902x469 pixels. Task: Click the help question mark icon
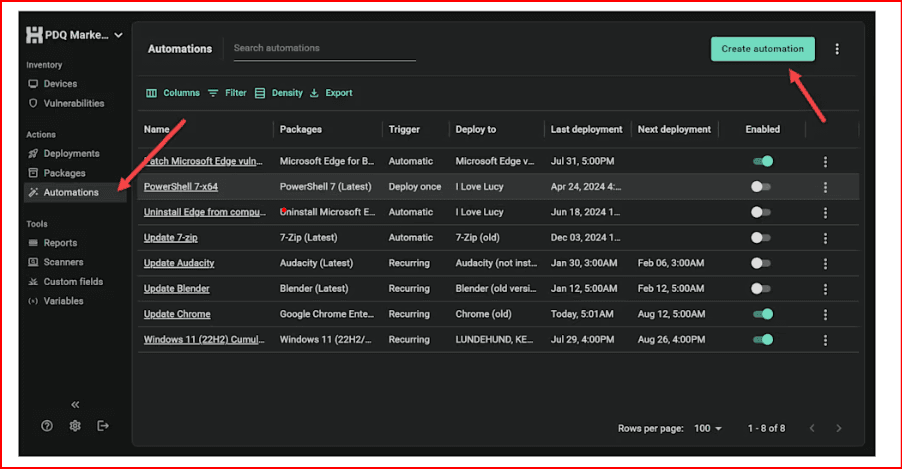coord(47,426)
